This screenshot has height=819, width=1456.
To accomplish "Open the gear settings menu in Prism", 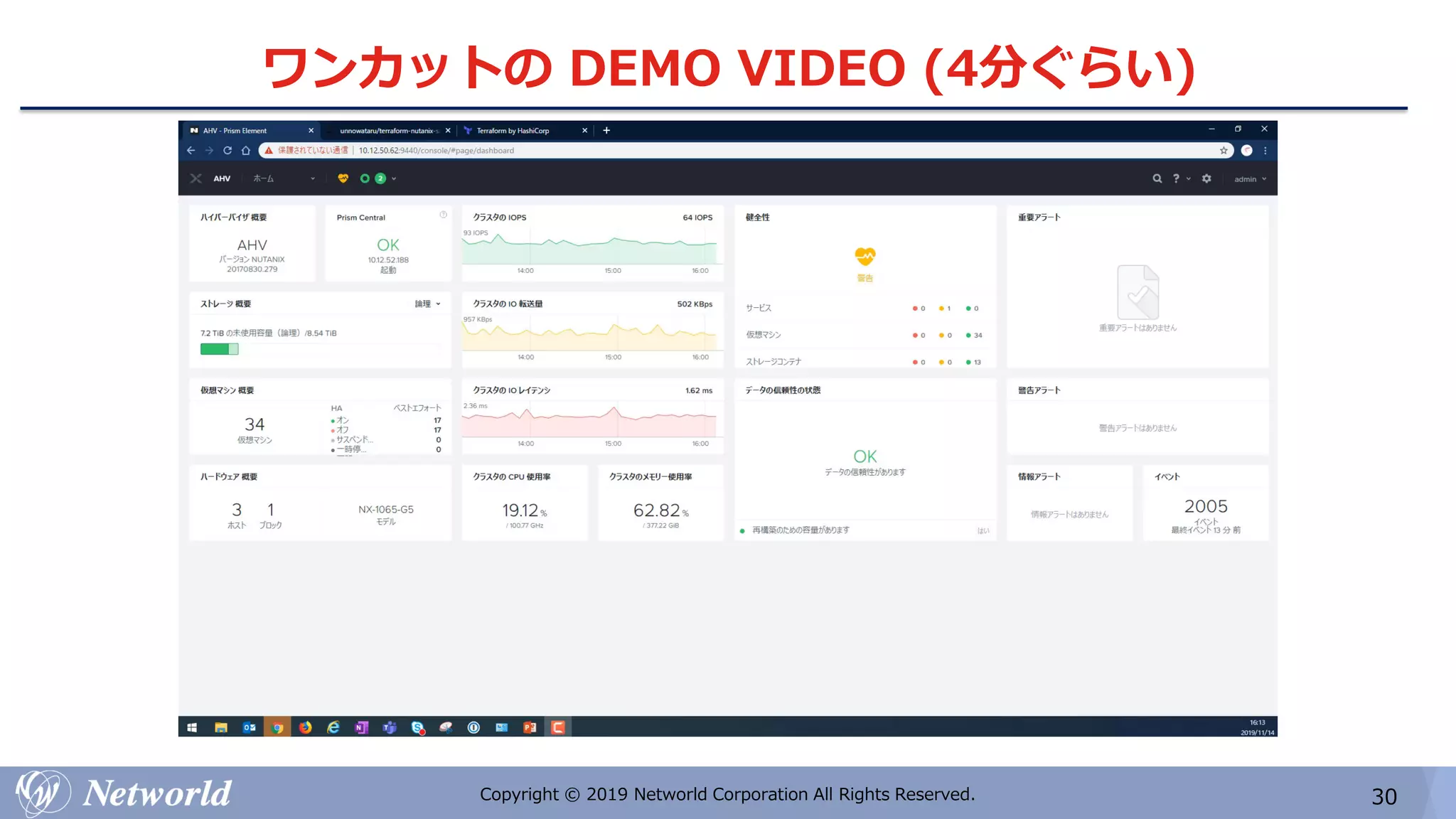I will pyautogui.click(x=1206, y=178).
